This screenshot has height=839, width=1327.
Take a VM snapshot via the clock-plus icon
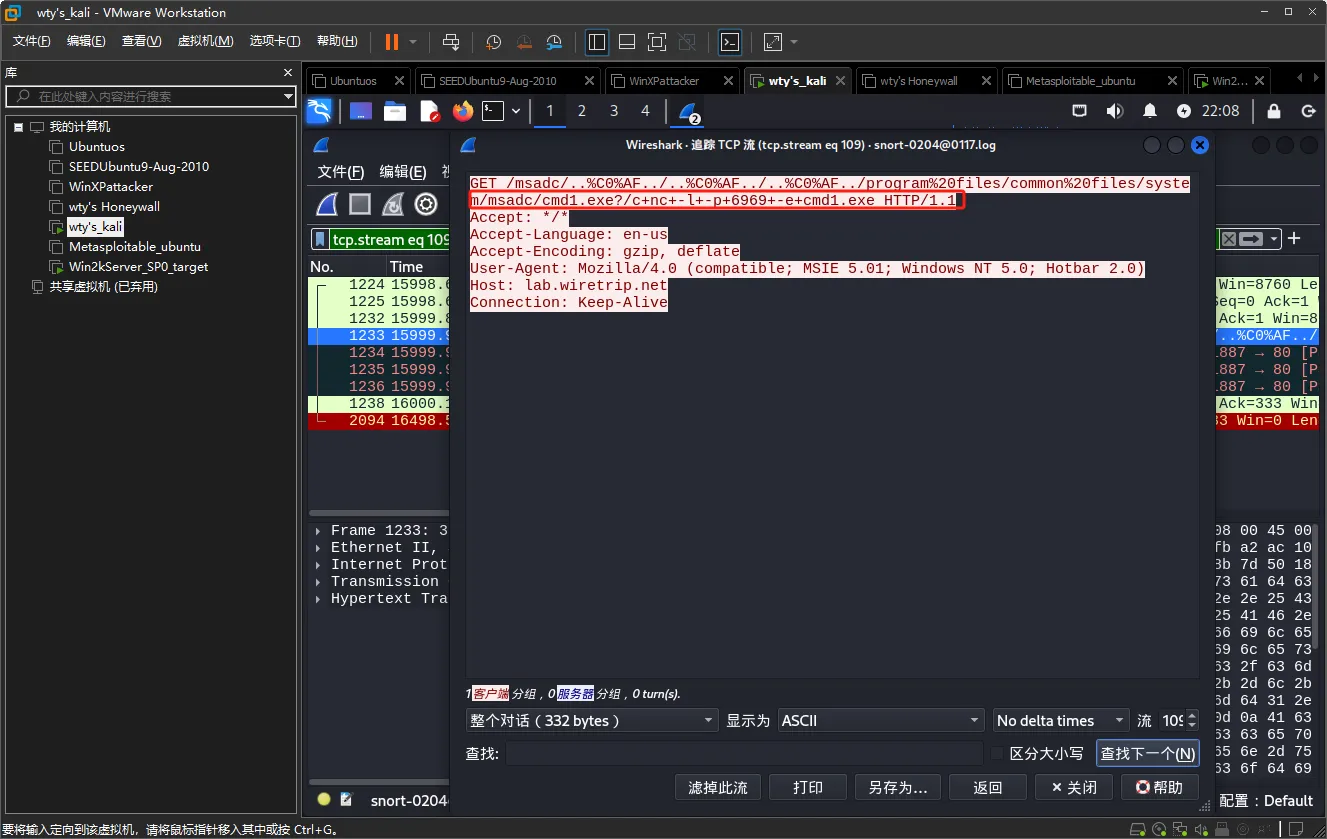pos(493,42)
